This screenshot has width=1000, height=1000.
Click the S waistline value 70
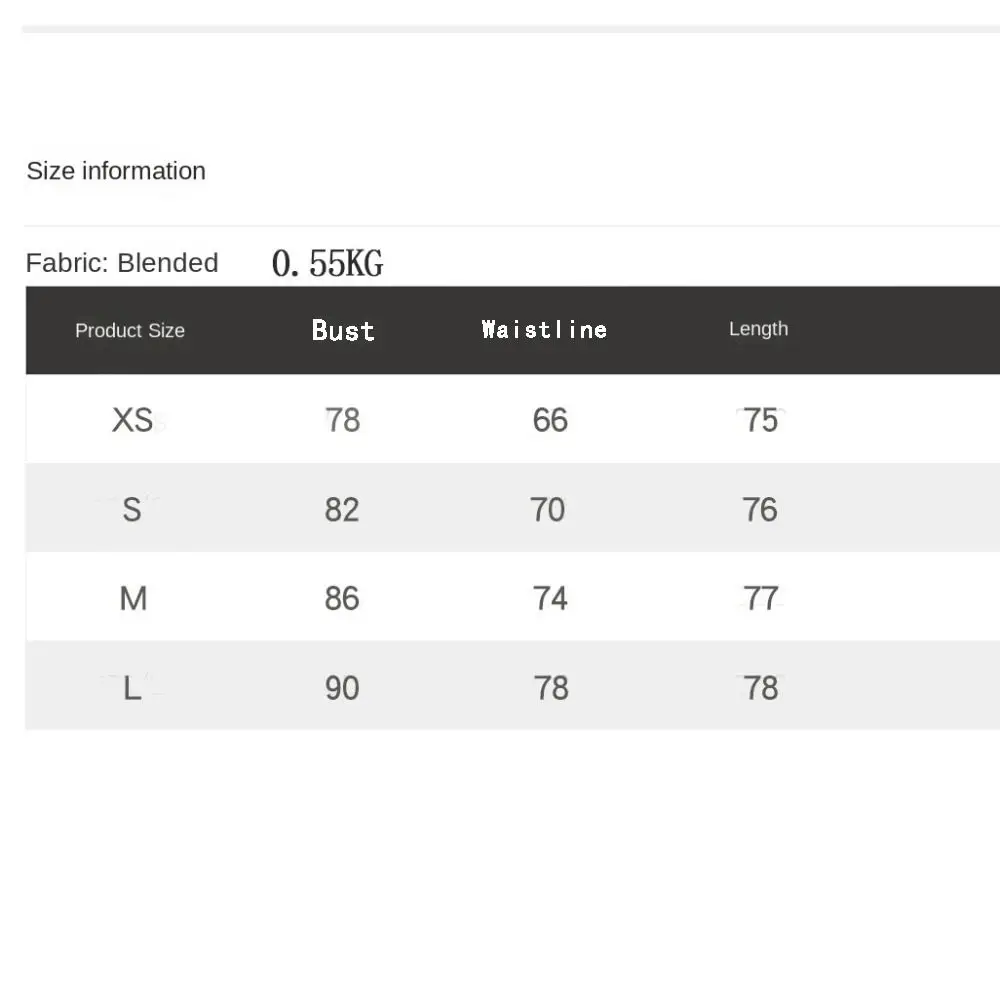548,510
